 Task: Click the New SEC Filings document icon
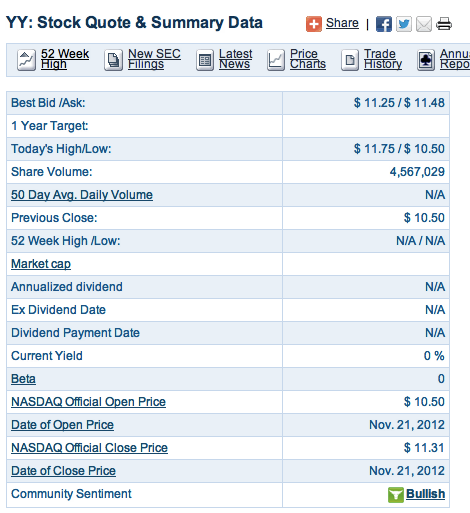click(113, 60)
